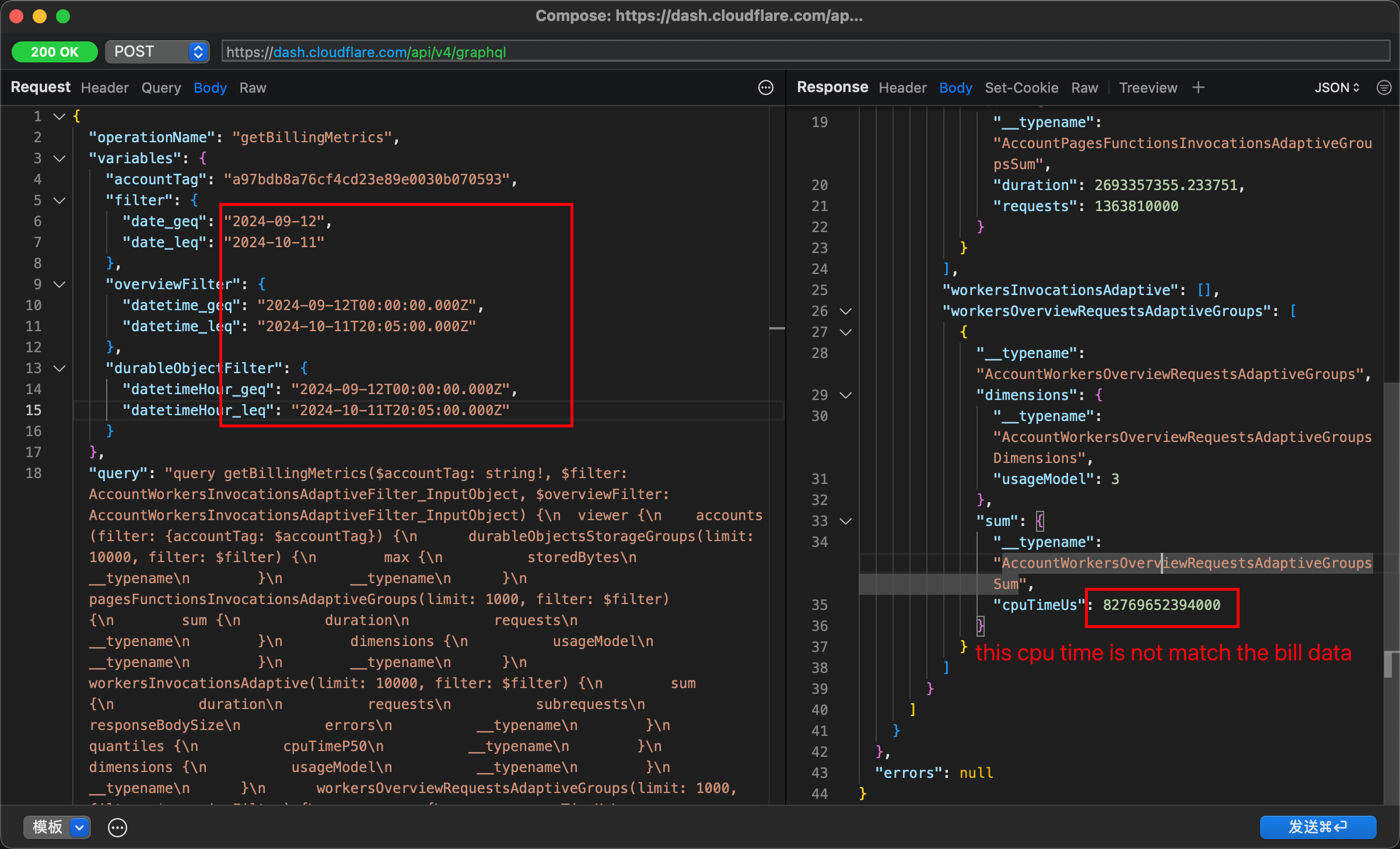Collapse the "overviewFilter" block on line 9

(59, 284)
